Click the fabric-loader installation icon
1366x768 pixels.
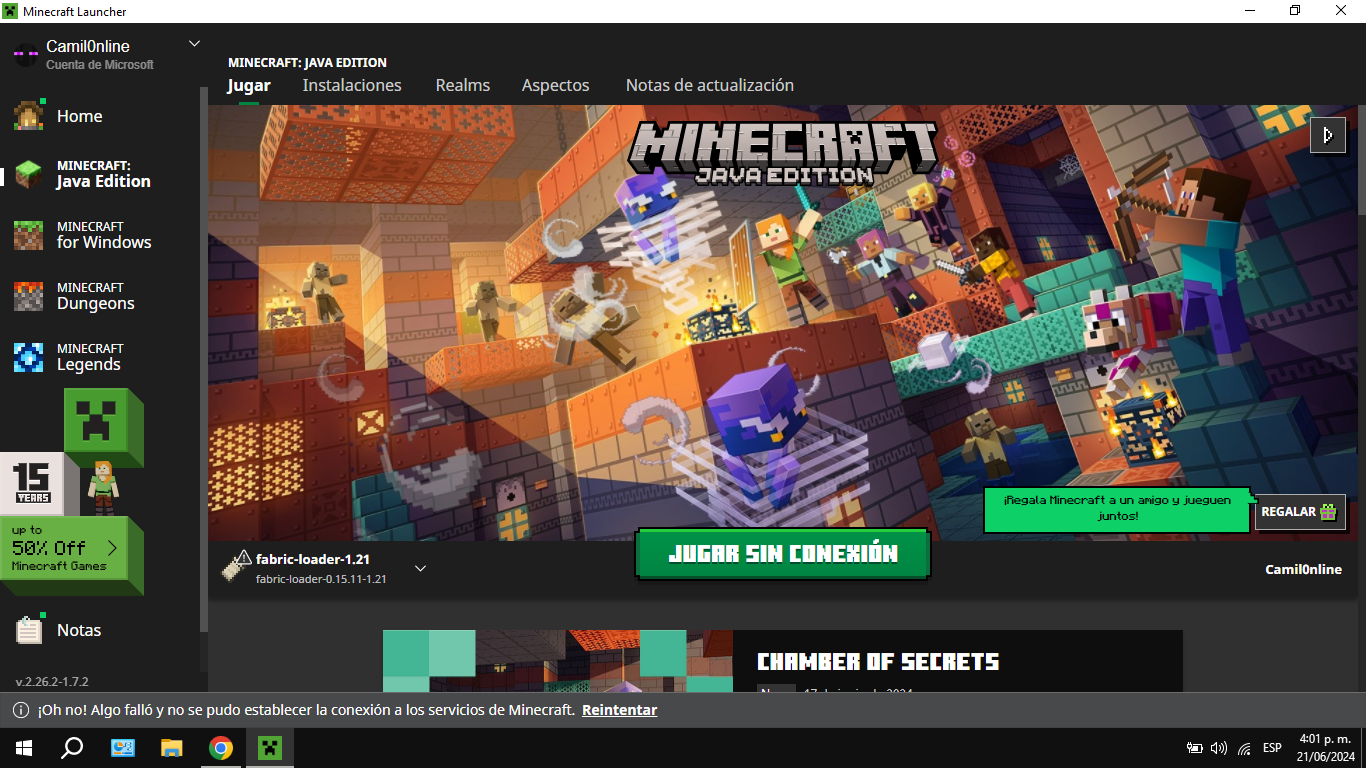236,567
